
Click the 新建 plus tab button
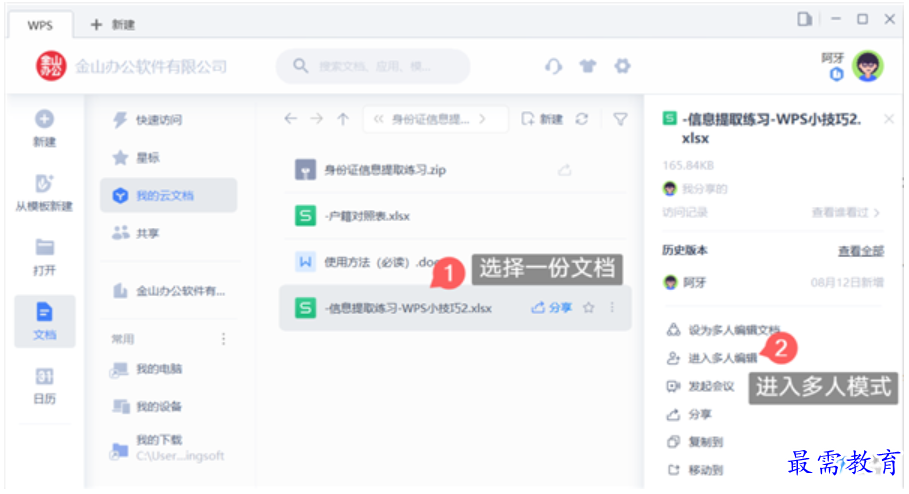click(112, 24)
